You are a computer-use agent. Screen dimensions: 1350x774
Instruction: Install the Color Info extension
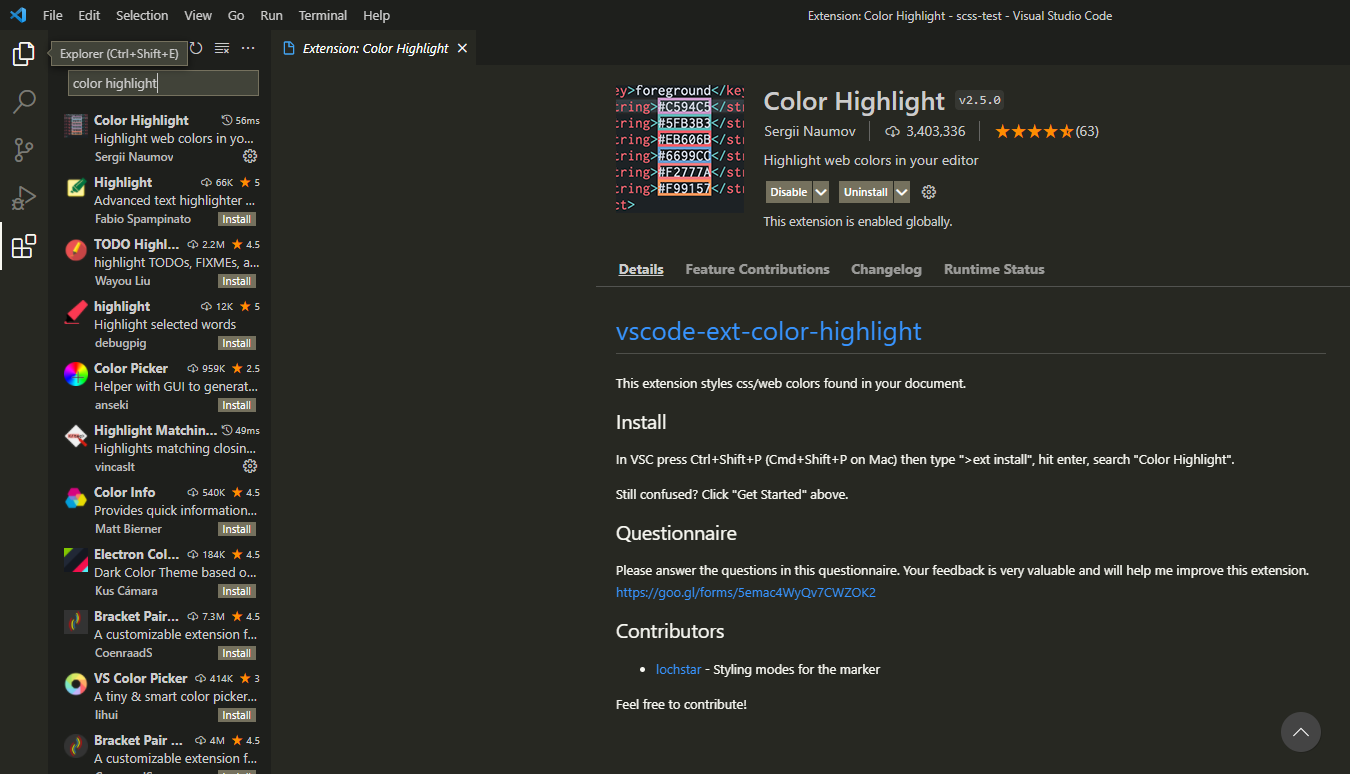pos(237,529)
